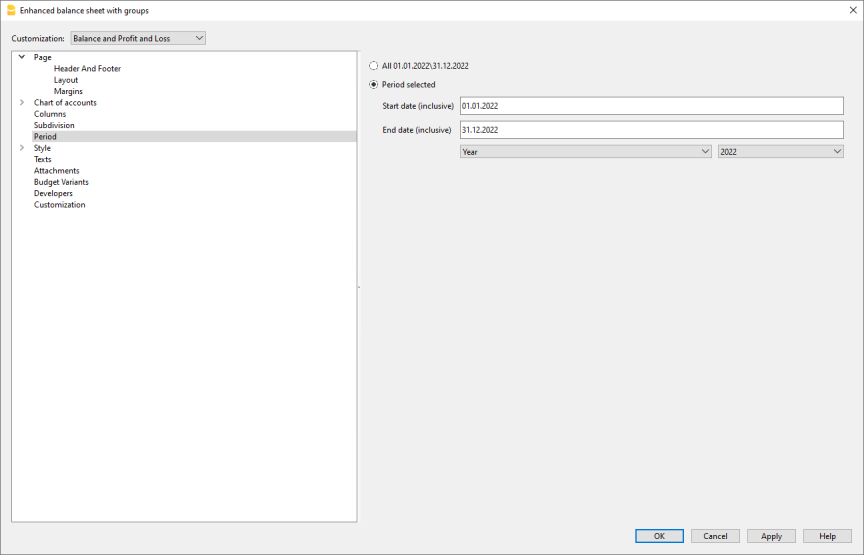Select Header And Footer in the tree
This screenshot has width=864, height=555.
(87, 69)
